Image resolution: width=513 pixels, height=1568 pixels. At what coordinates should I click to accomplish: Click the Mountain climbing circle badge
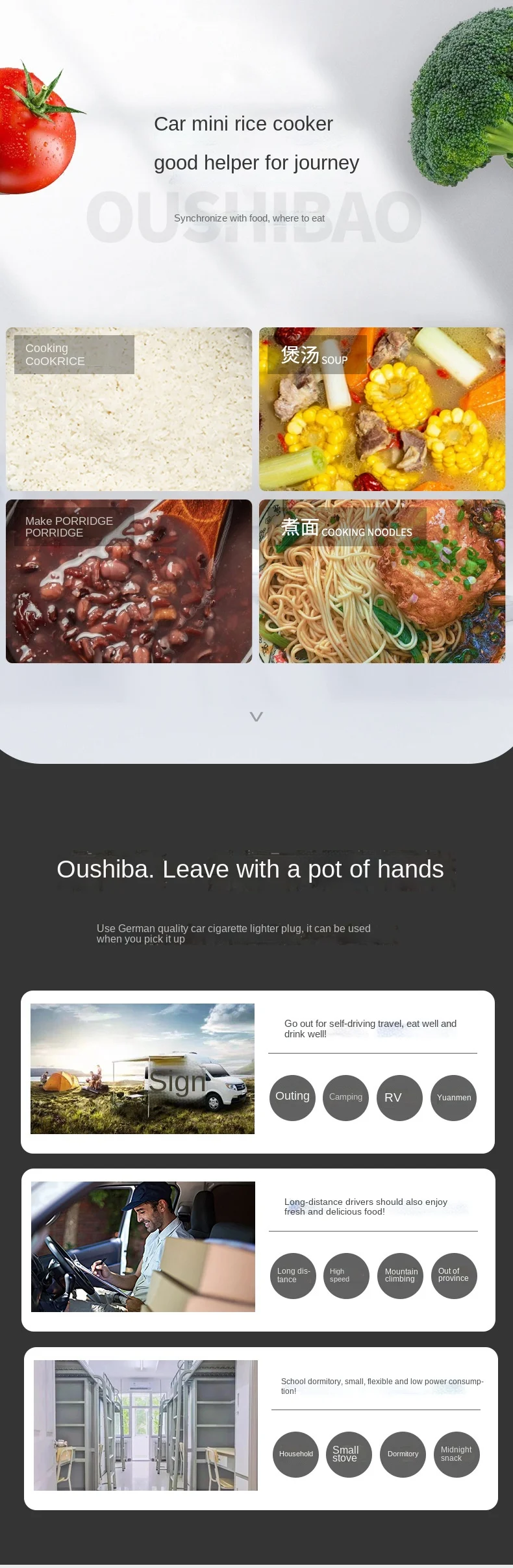pyautogui.click(x=401, y=1276)
